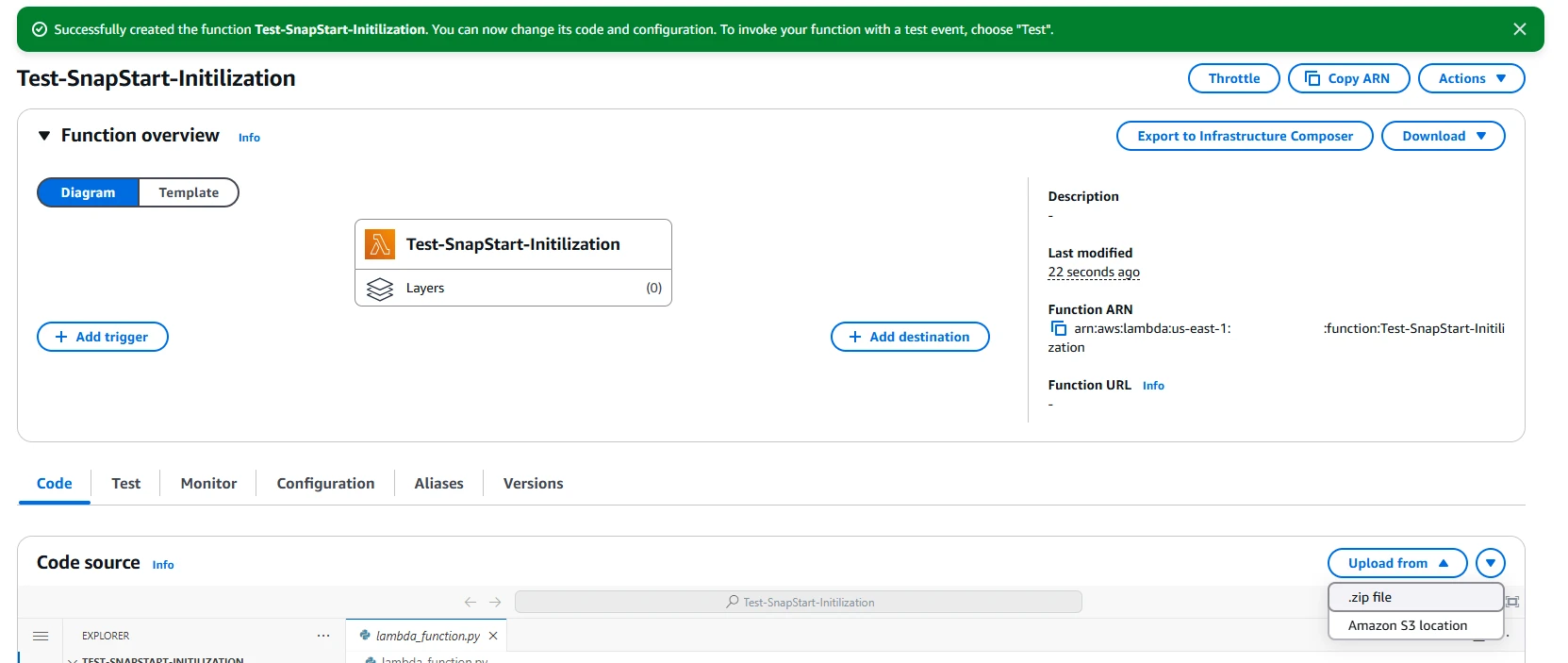Click the Lambda function icon in diagram
The image size is (1568, 663).
(380, 244)
